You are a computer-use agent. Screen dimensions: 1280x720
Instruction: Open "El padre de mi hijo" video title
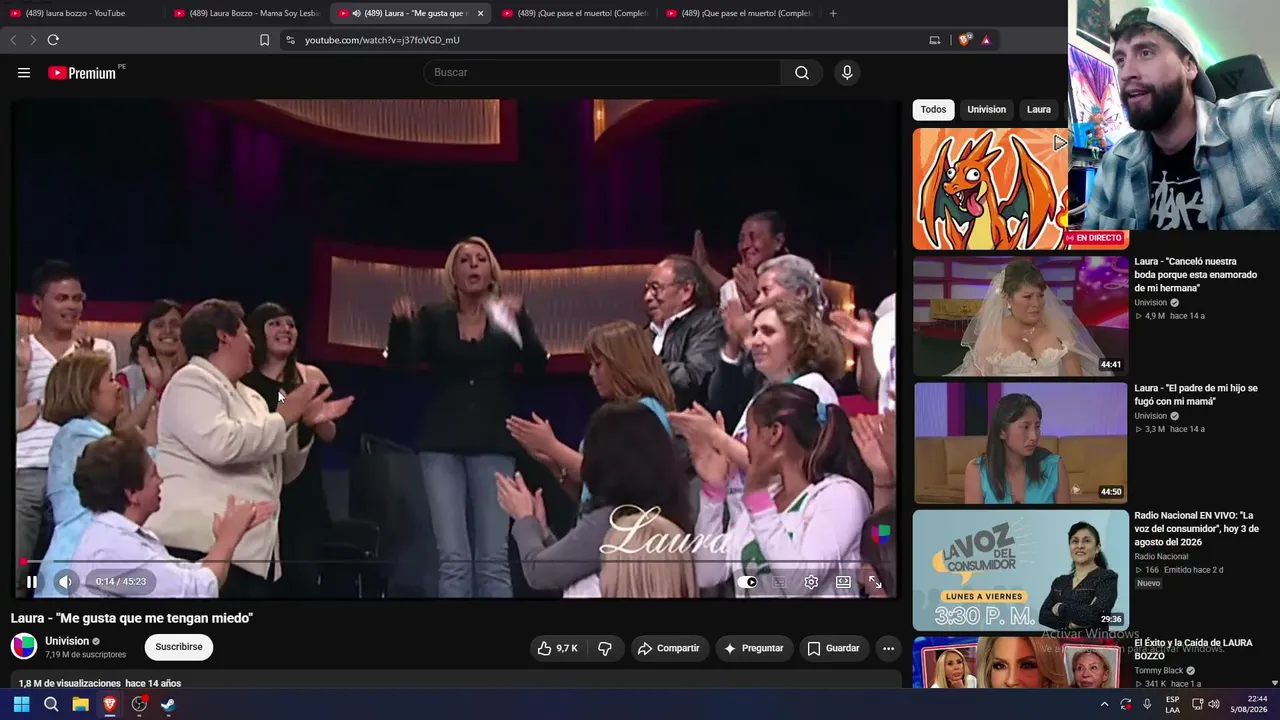click(x=1196, y=395)
